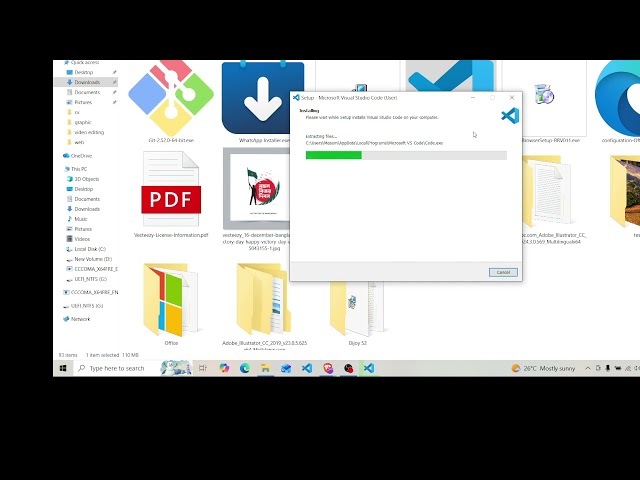This screenshot has height=480, width=640.
Task: Select the VSCode installer file behind the dialog
Action: [x=451, y=75]
